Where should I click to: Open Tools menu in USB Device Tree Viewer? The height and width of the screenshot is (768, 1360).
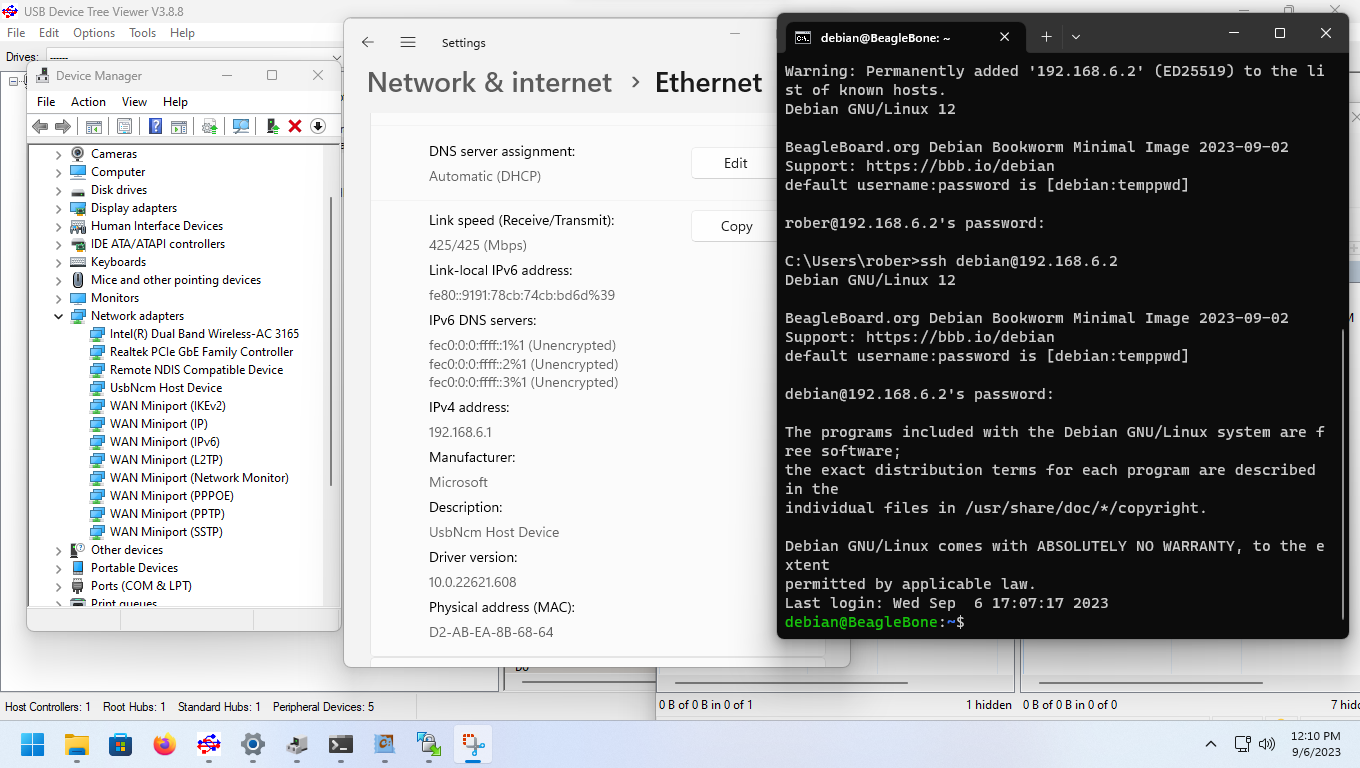pyautogui.click(x=143, y=33)
